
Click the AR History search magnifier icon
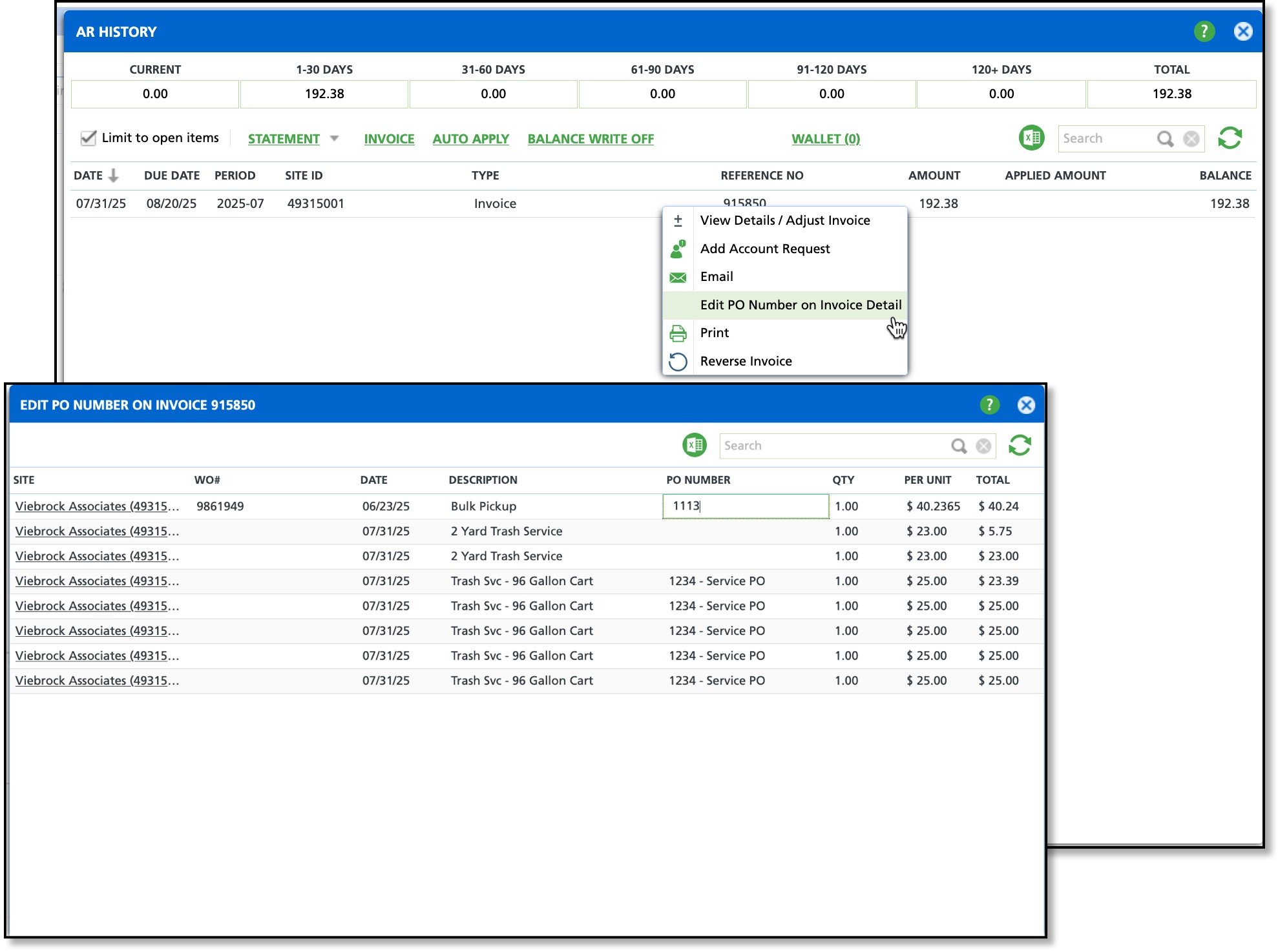[x=1164, y=139]
